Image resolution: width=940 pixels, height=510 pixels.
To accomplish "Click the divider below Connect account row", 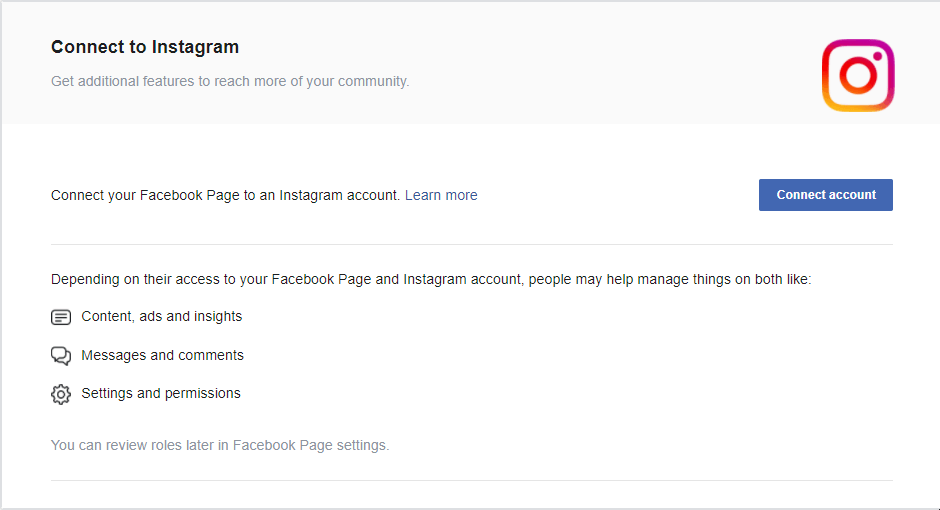I will point(472,245).
